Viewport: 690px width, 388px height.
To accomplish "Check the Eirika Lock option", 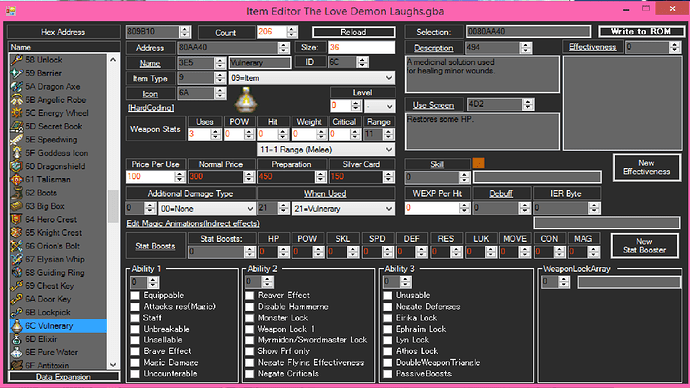I will (388, 318).
